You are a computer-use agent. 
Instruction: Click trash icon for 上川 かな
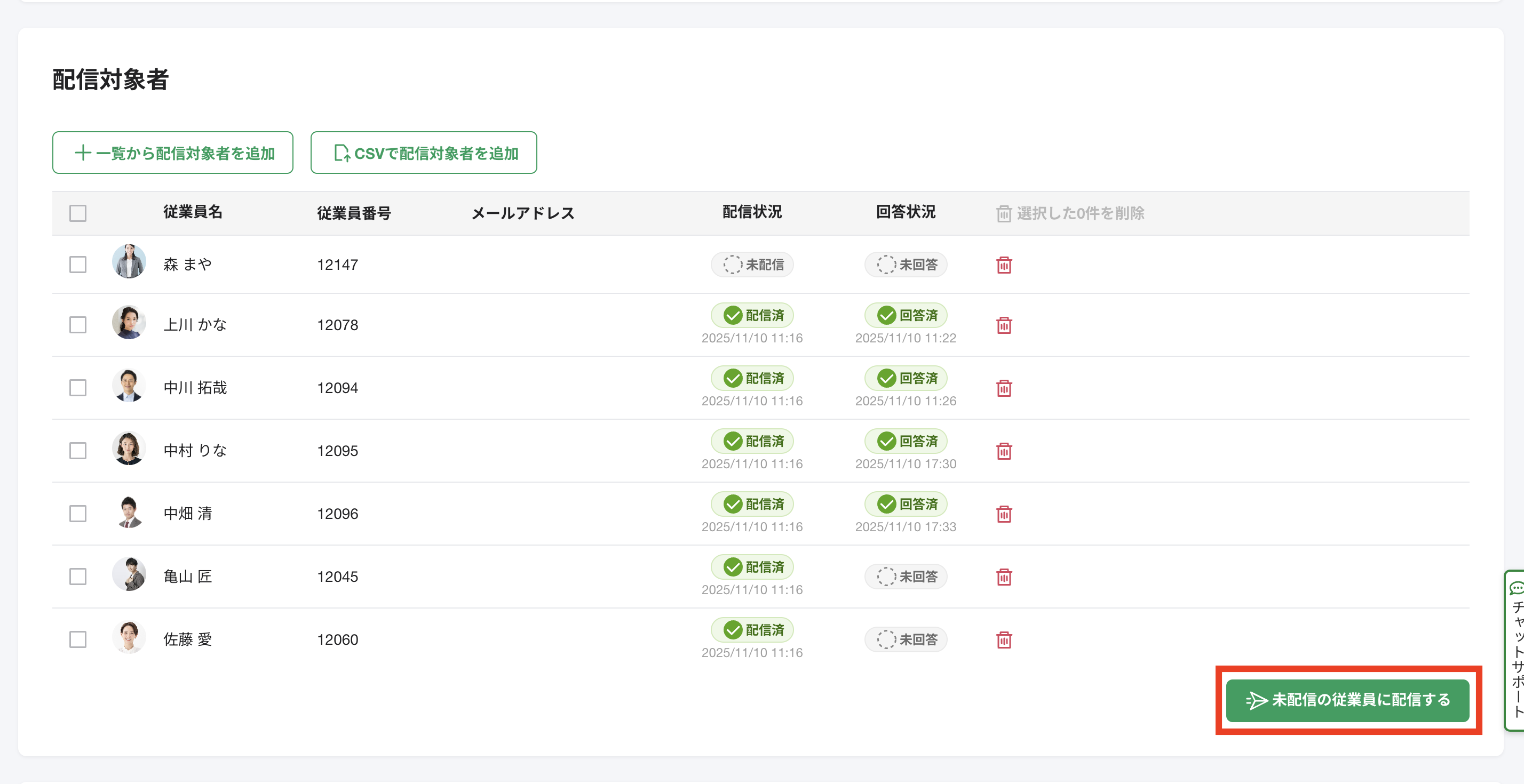(x=1003, y=325)
